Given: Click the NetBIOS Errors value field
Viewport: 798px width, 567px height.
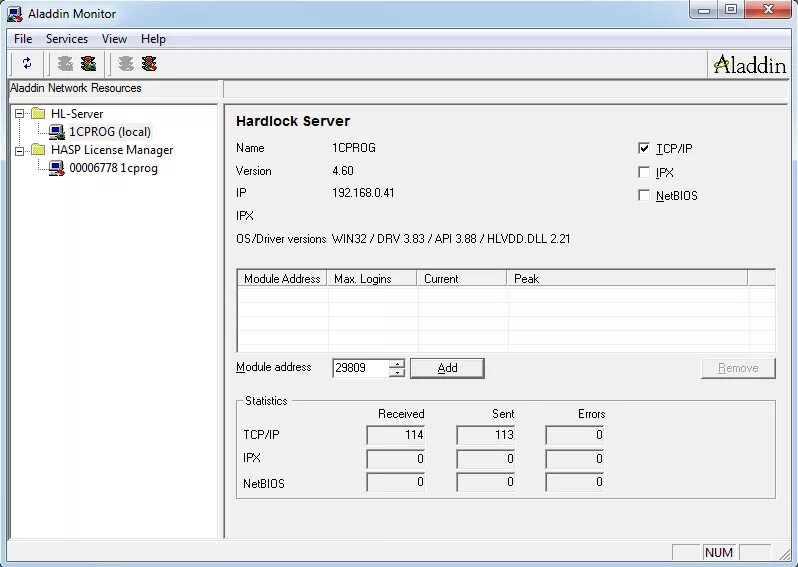Looking at the screenshot, I should tap(575, 482).
